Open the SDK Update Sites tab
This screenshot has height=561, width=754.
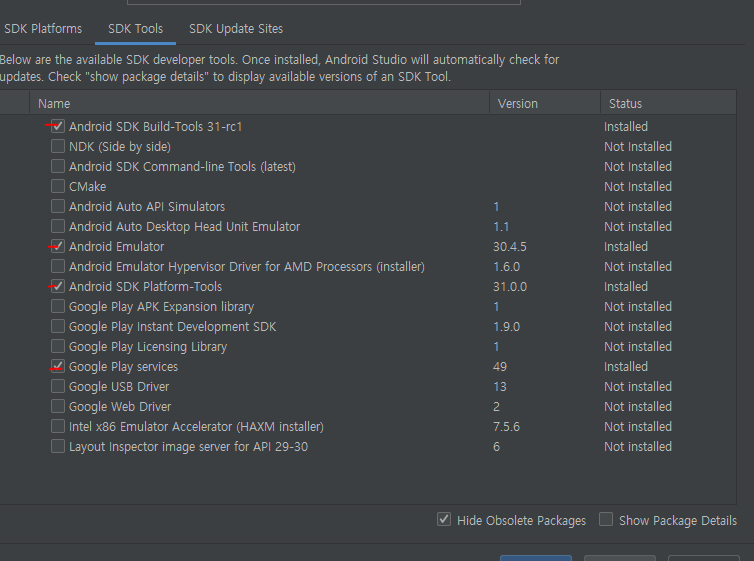pyautogui.click(x=236, y=29)
